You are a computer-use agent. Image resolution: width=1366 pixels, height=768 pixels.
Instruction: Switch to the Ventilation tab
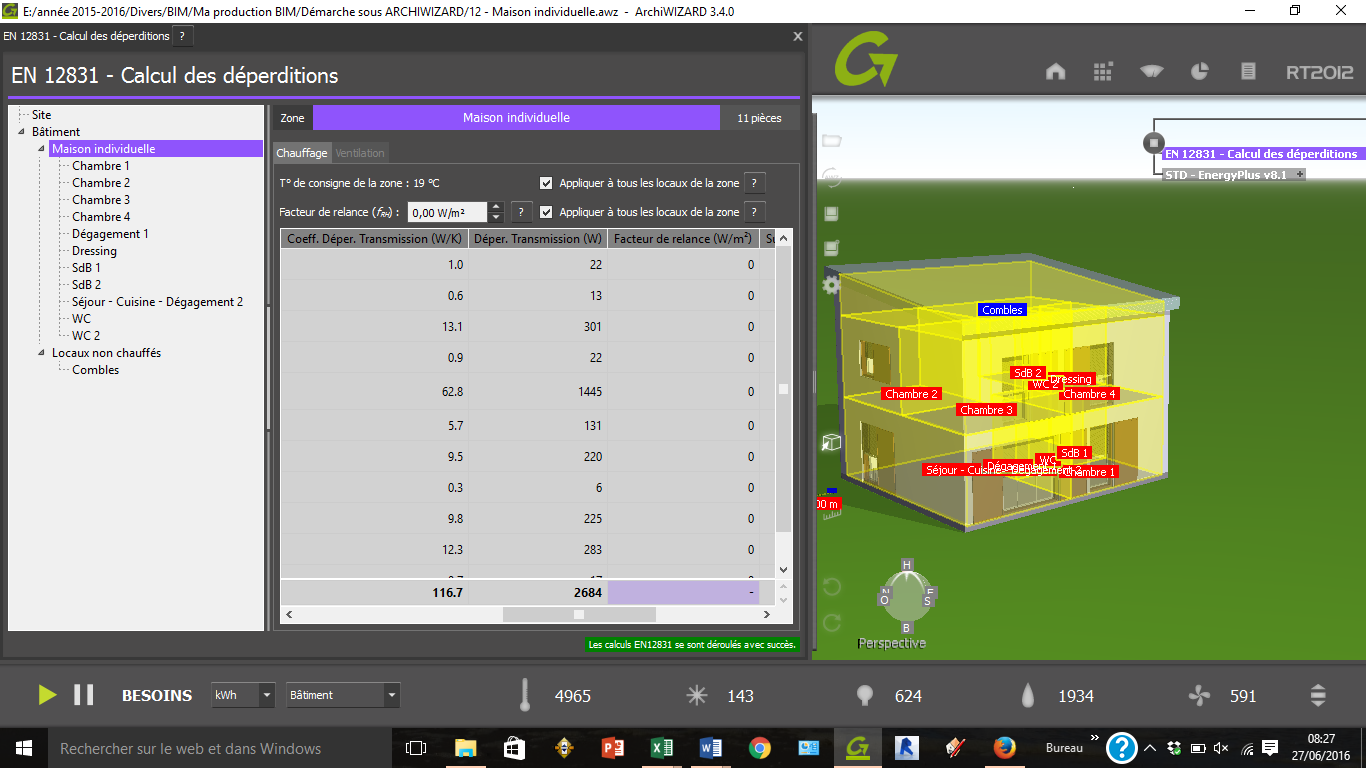tap(360, 153)
